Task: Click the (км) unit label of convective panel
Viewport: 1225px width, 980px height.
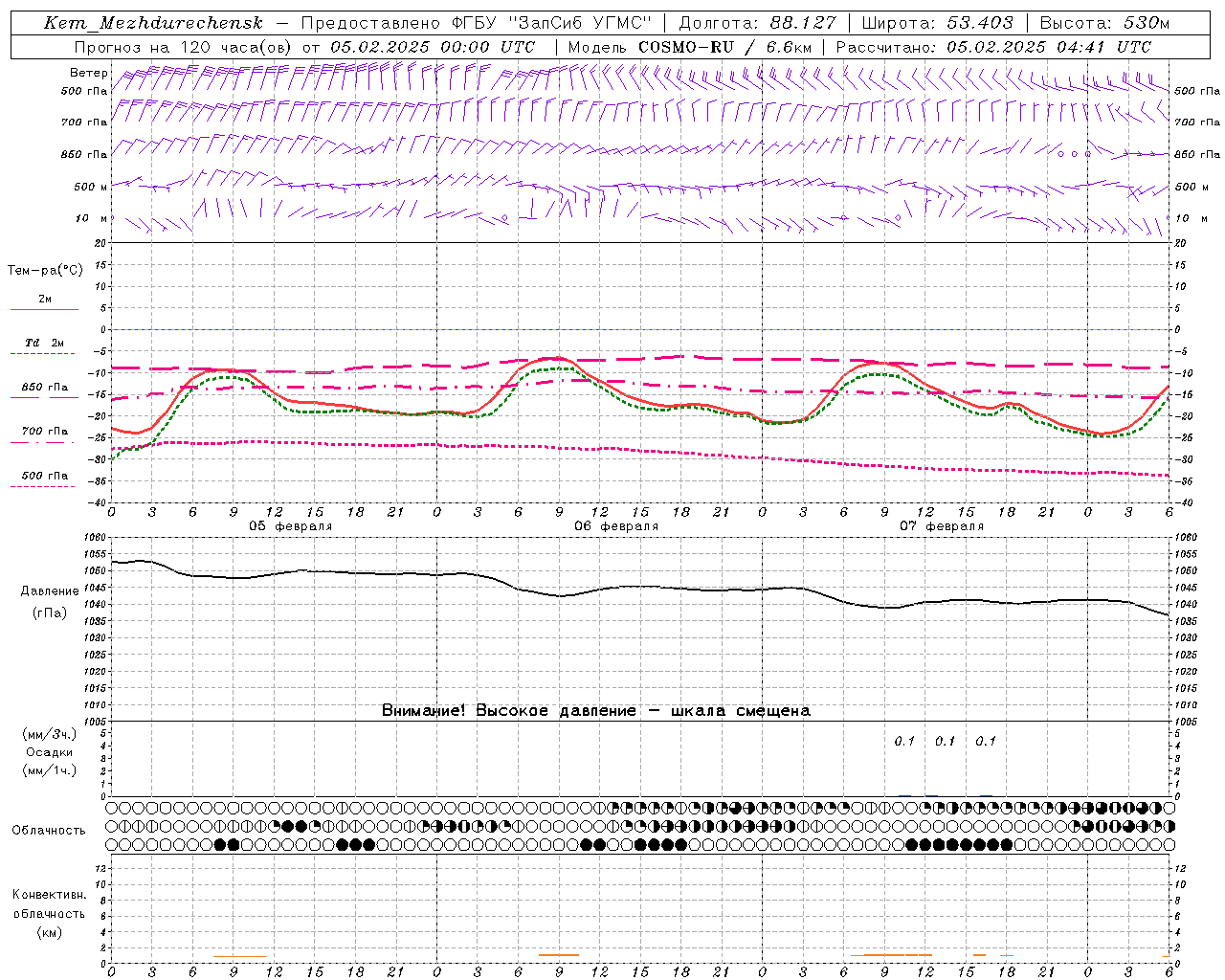Action: [50, 932]
